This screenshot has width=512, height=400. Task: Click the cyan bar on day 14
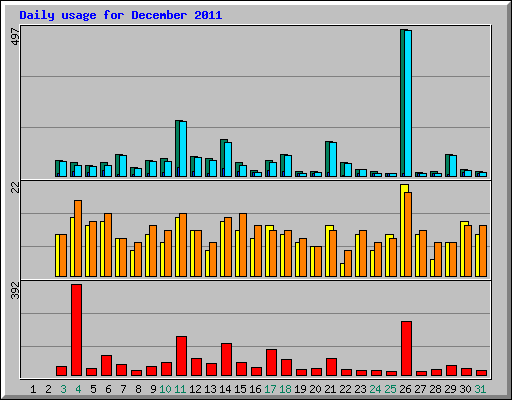point(228,159)
